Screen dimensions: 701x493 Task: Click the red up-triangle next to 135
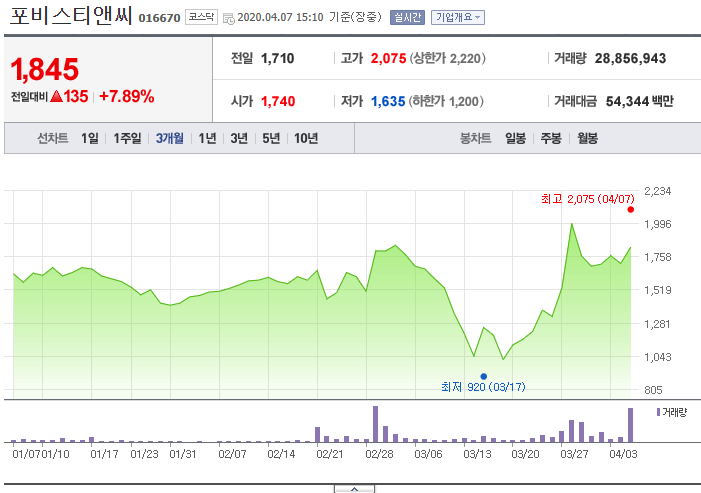coord(56,96)
